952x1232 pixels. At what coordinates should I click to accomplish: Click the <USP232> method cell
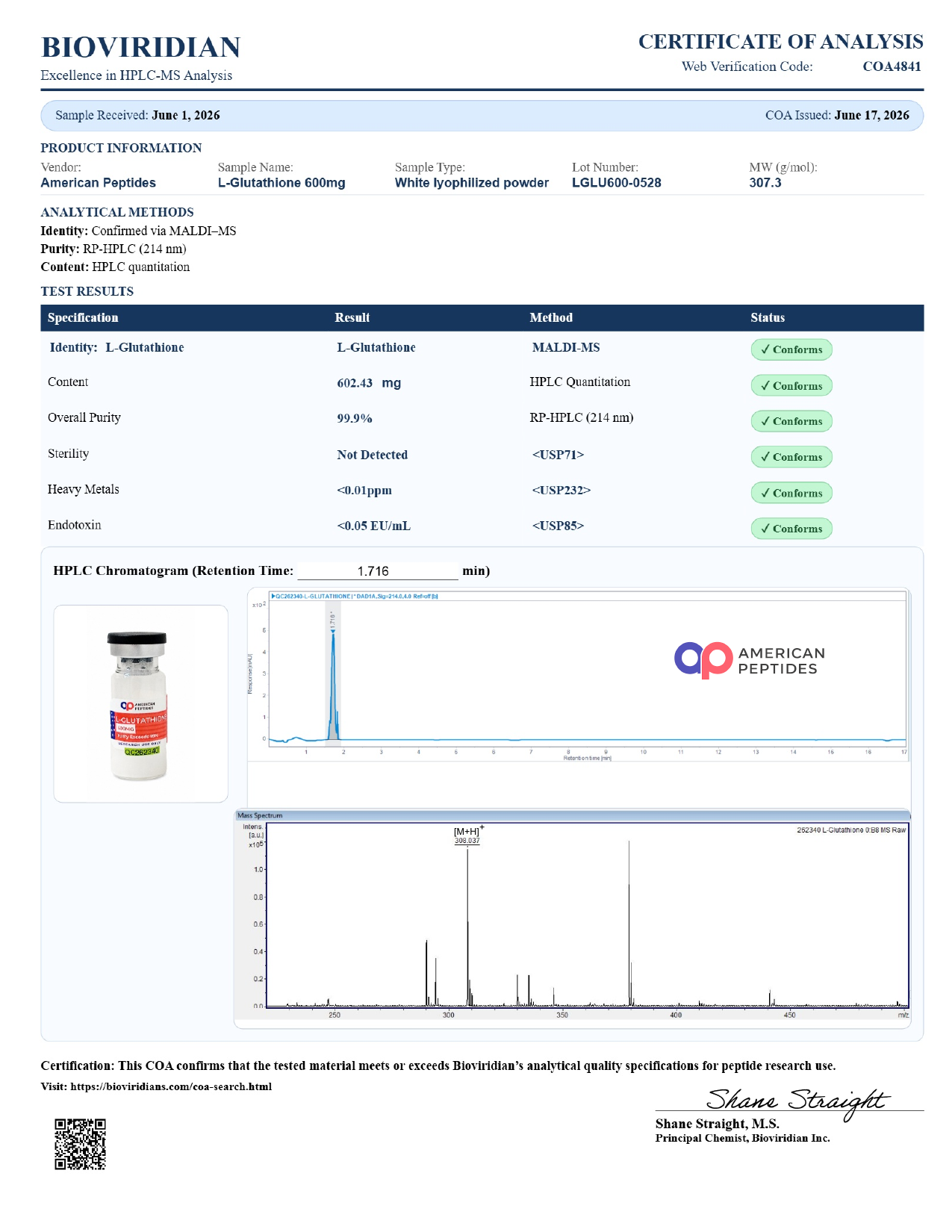point(561,491)
